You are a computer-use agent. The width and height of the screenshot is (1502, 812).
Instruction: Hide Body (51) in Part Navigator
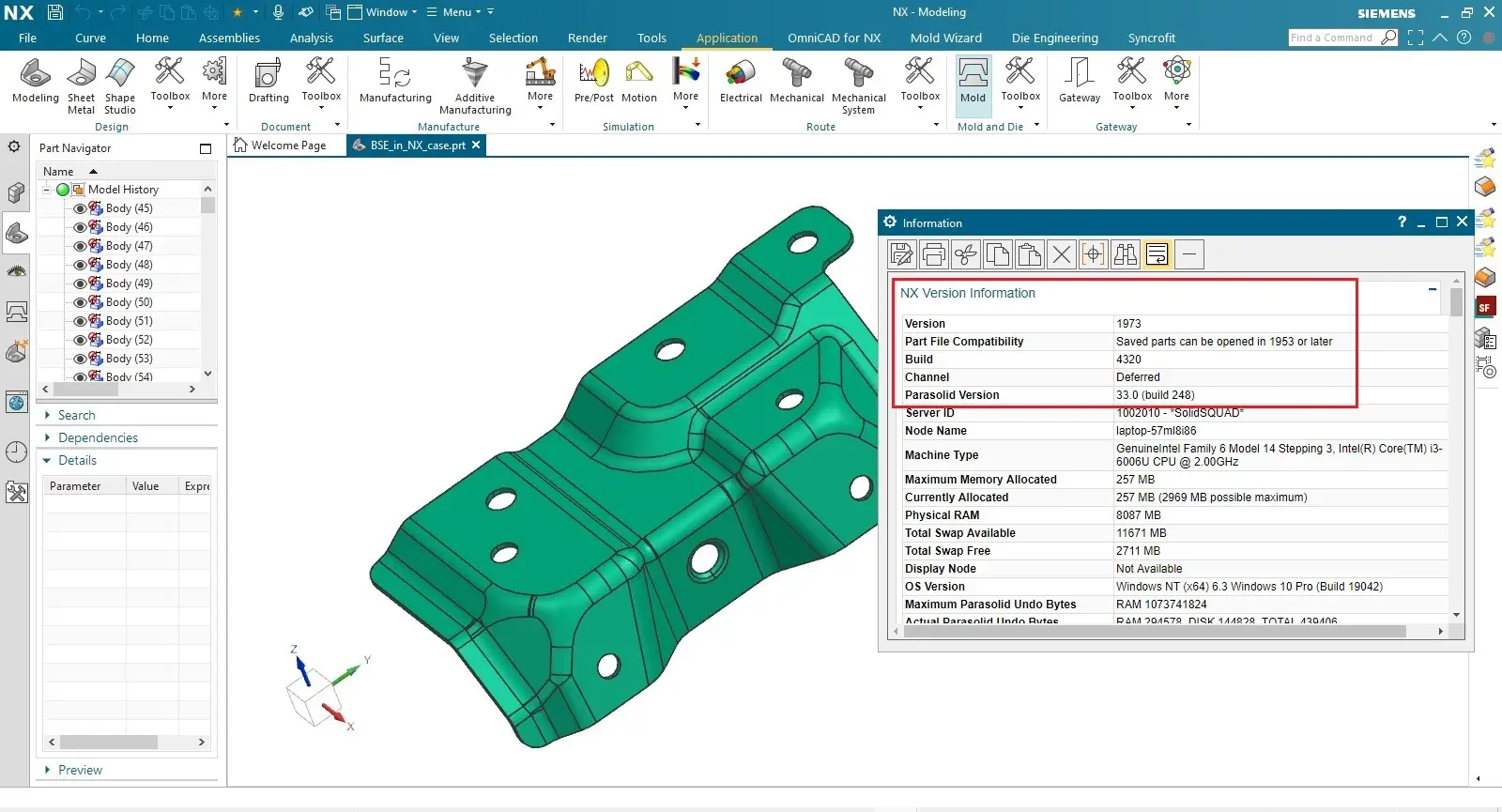(x=80, y=321)
